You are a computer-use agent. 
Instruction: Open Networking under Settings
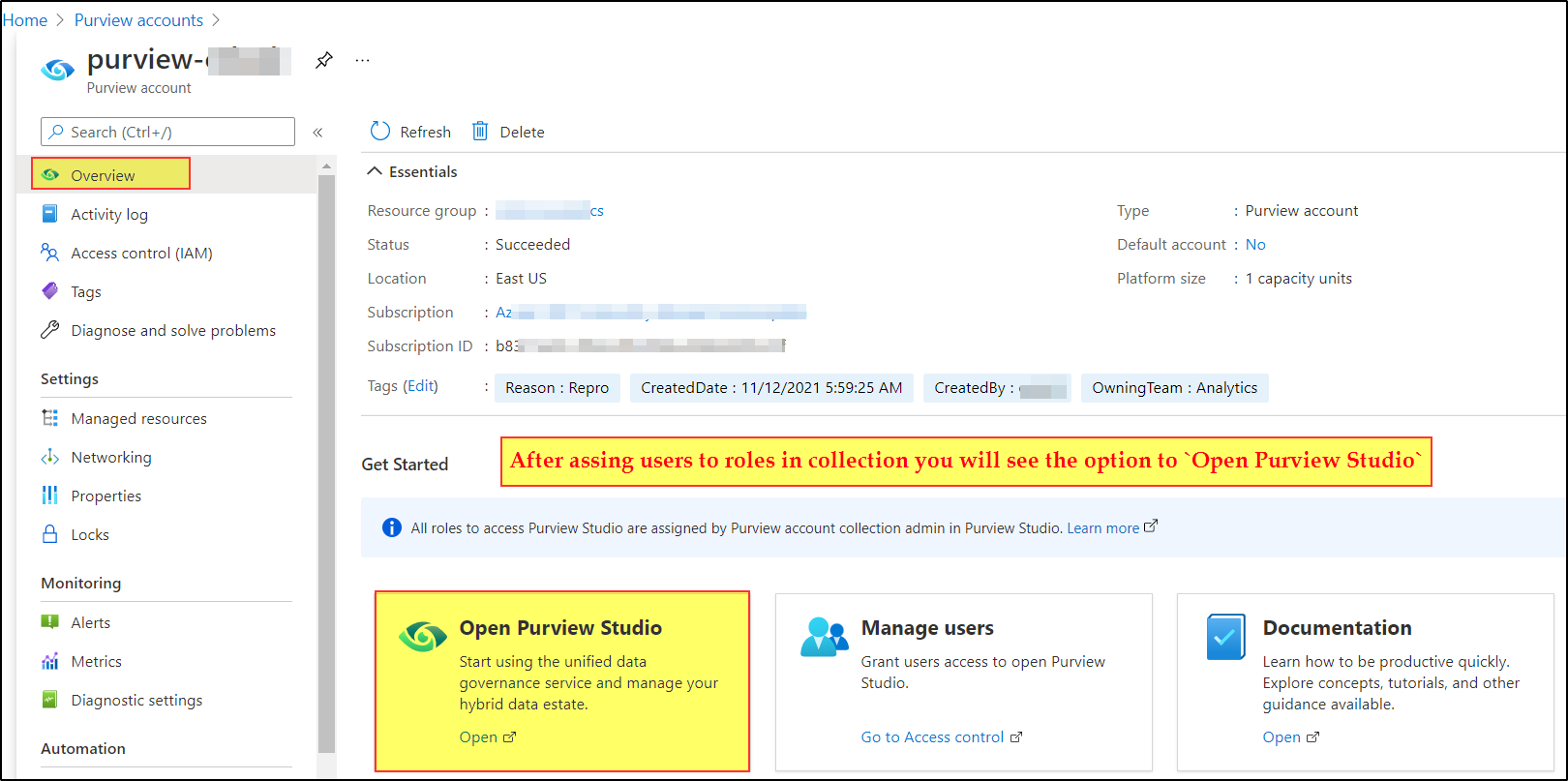tap(111, 458)
